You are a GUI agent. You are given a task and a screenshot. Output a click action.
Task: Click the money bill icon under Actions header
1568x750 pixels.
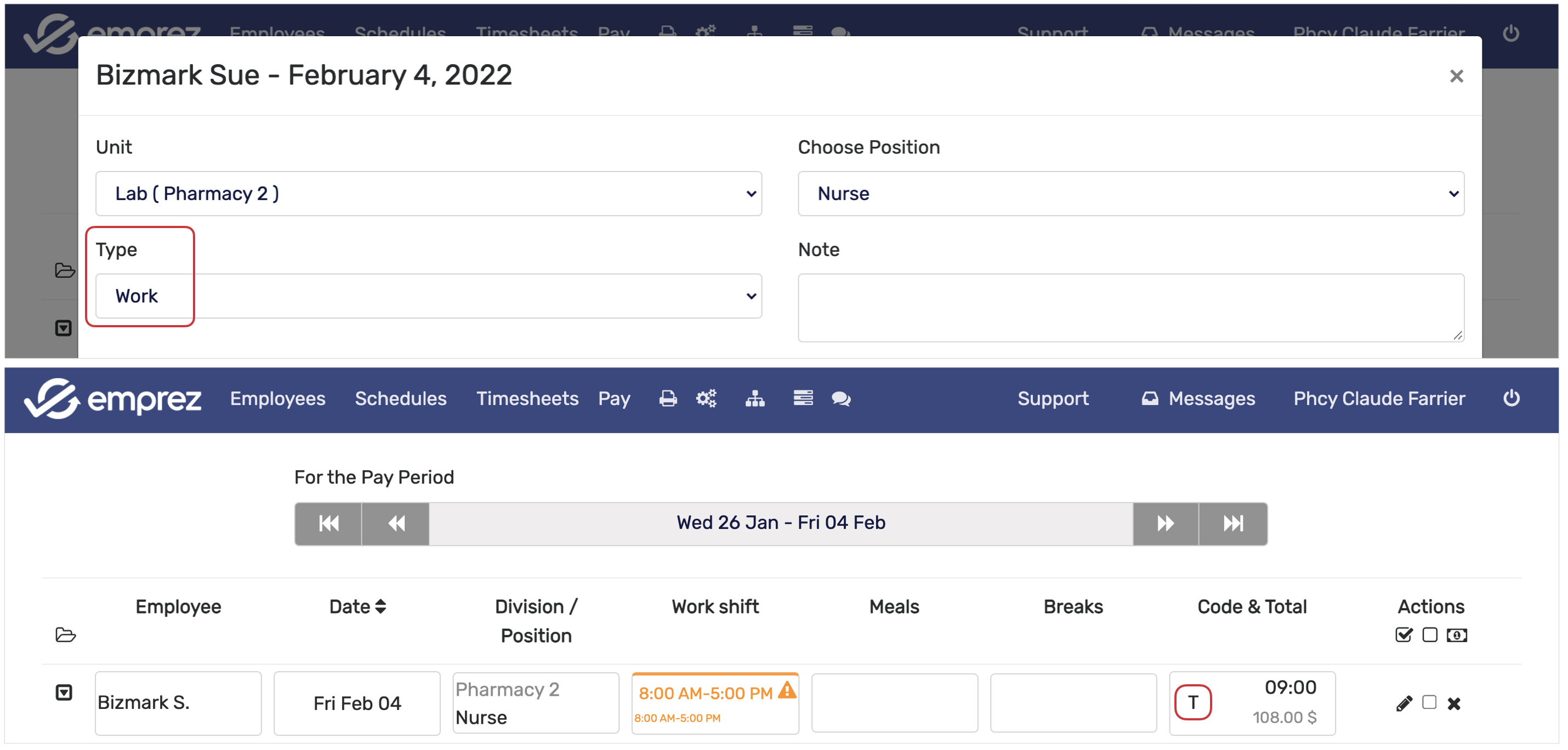(1456, 635)
